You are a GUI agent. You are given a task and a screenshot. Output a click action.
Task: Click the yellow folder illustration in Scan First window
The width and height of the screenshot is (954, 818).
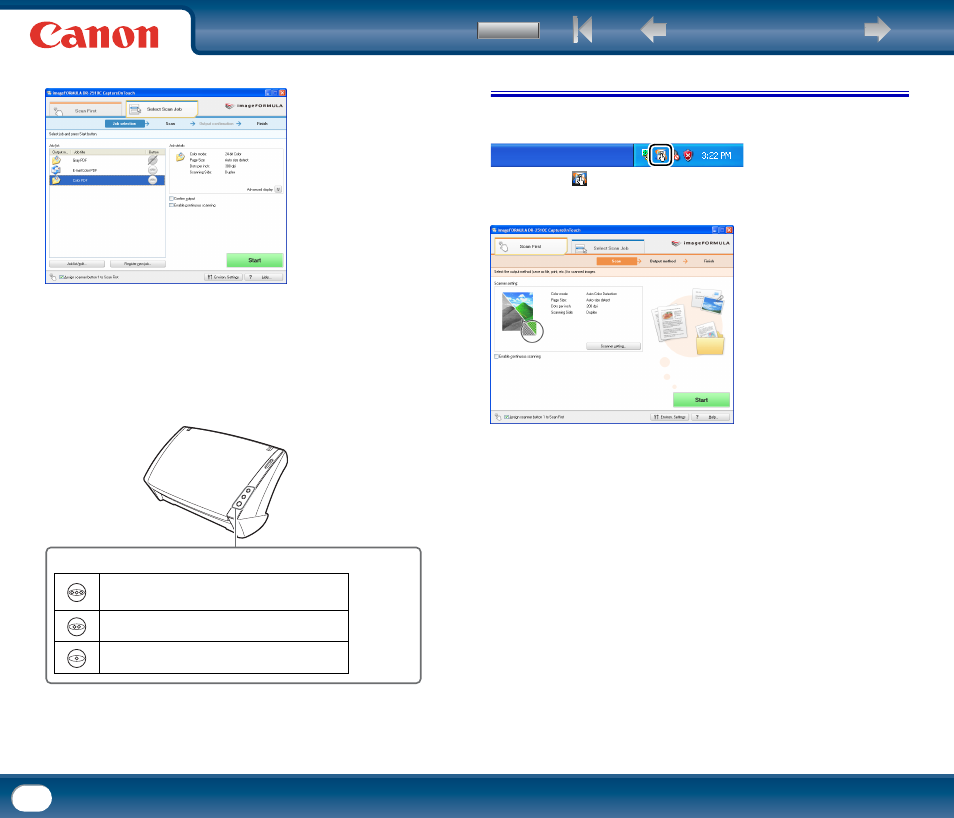click(710, 339)
